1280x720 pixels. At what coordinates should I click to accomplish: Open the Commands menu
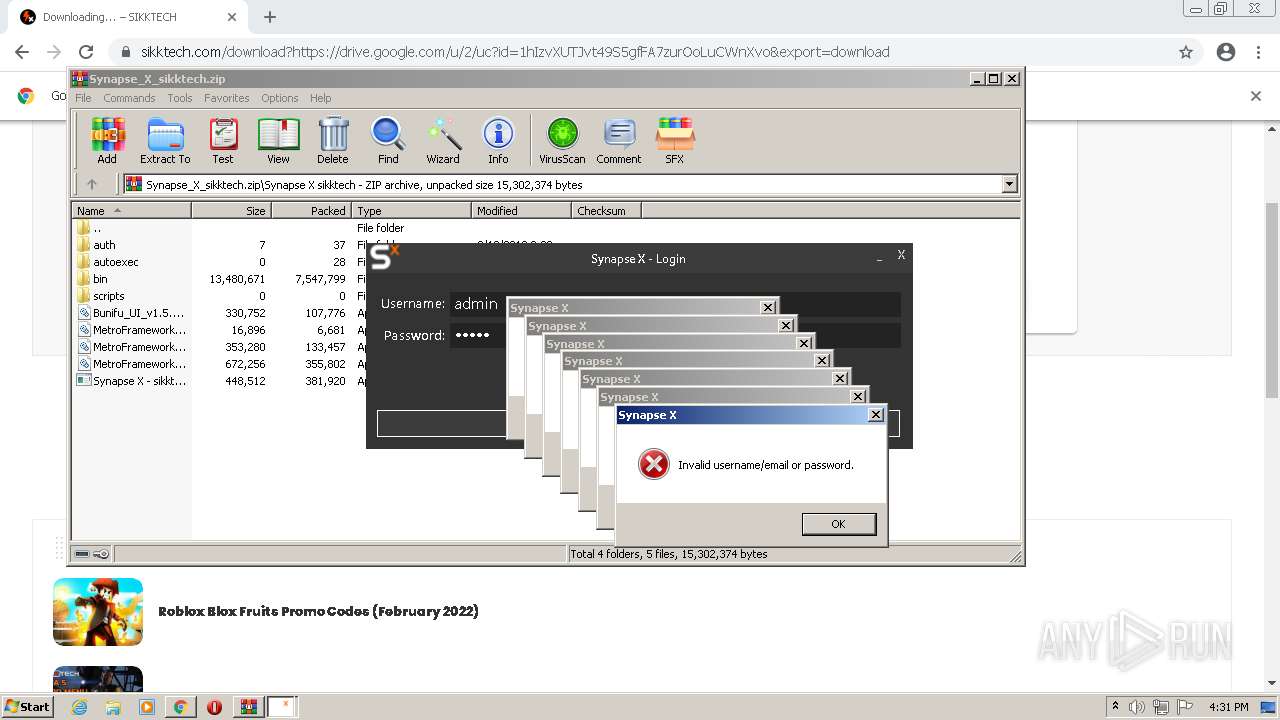(x=129, y=98)
